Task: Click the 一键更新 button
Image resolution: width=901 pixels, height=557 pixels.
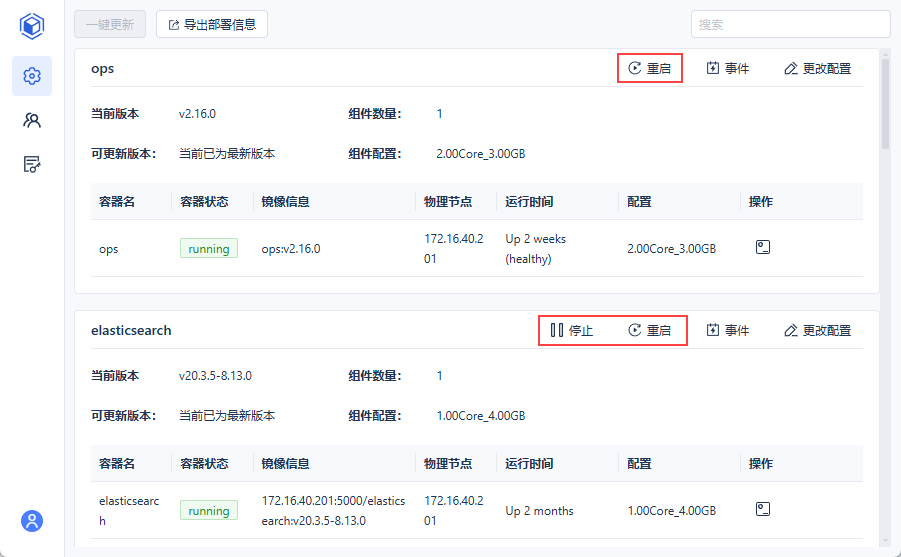Action: point(110,24)
